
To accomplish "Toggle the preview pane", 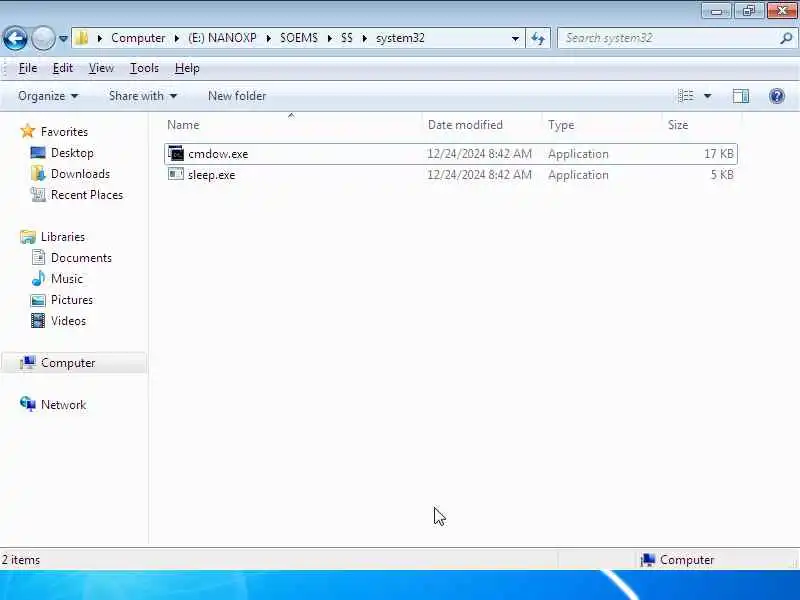I will [741, 96].
